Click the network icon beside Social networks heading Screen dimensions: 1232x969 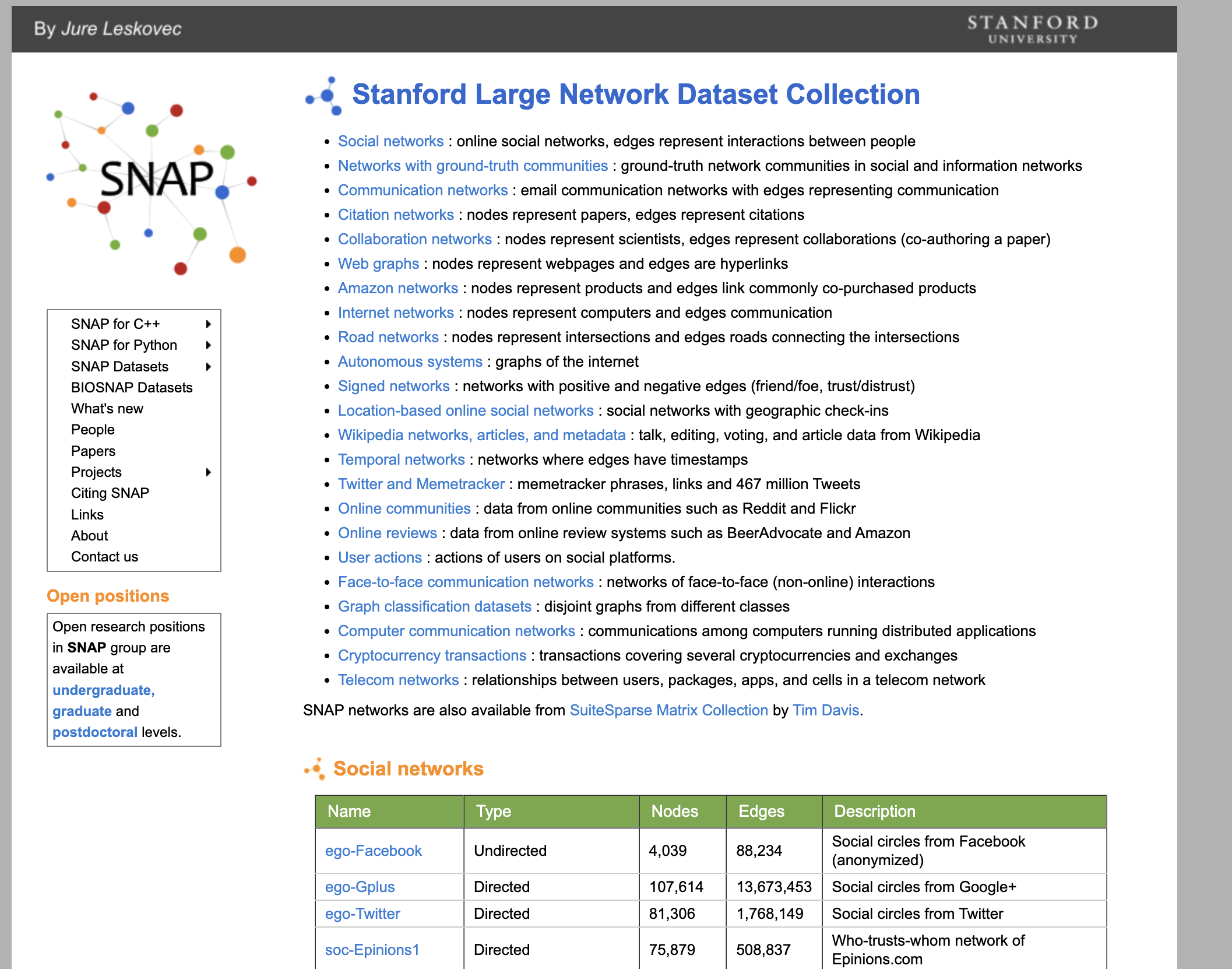pyautogui.click(x=315, y=767)
